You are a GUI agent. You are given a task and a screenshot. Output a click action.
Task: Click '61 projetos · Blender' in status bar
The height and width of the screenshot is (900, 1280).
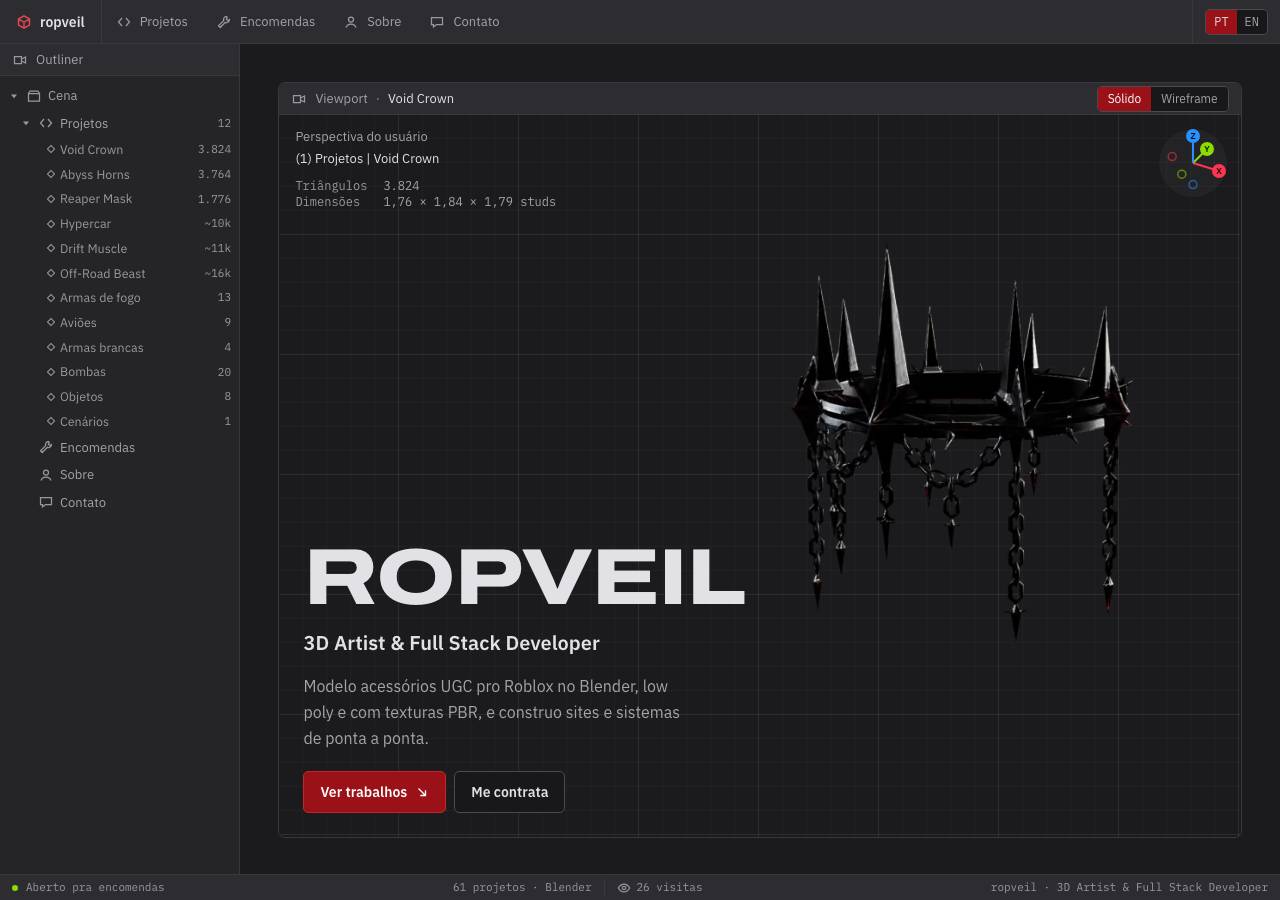click(522, 888)
